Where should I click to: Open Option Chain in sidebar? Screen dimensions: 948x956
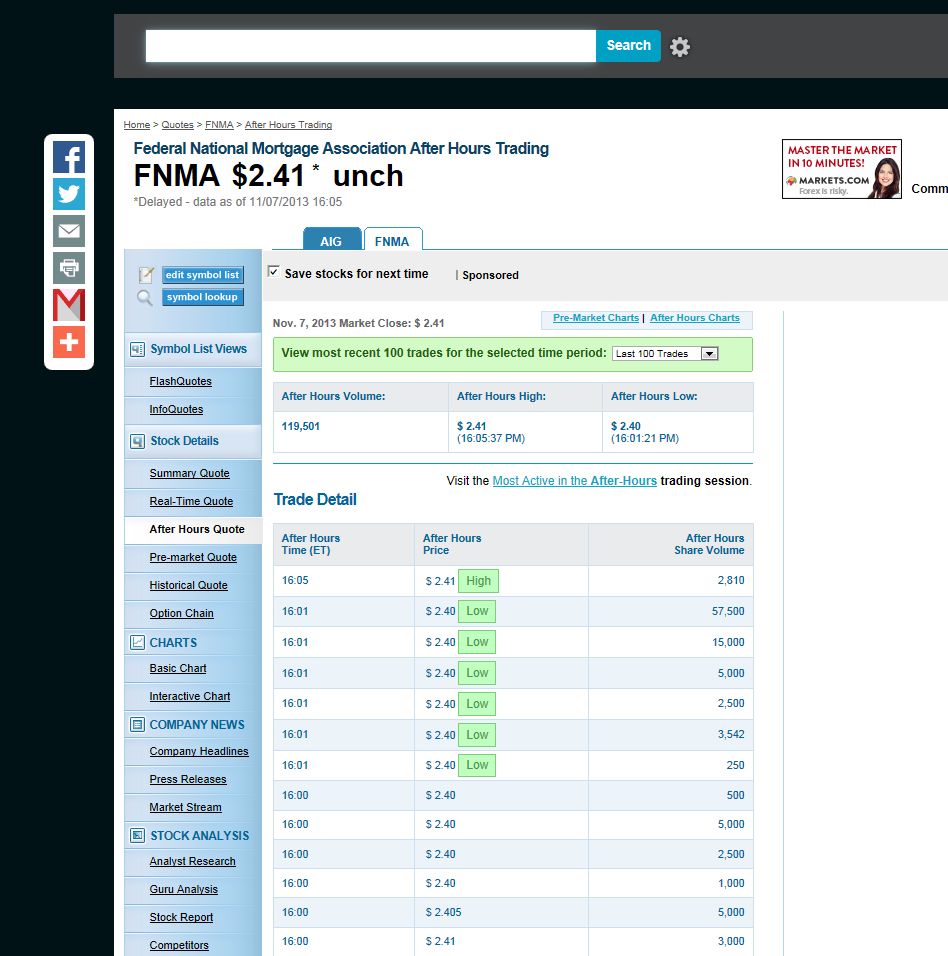[182, 614]
